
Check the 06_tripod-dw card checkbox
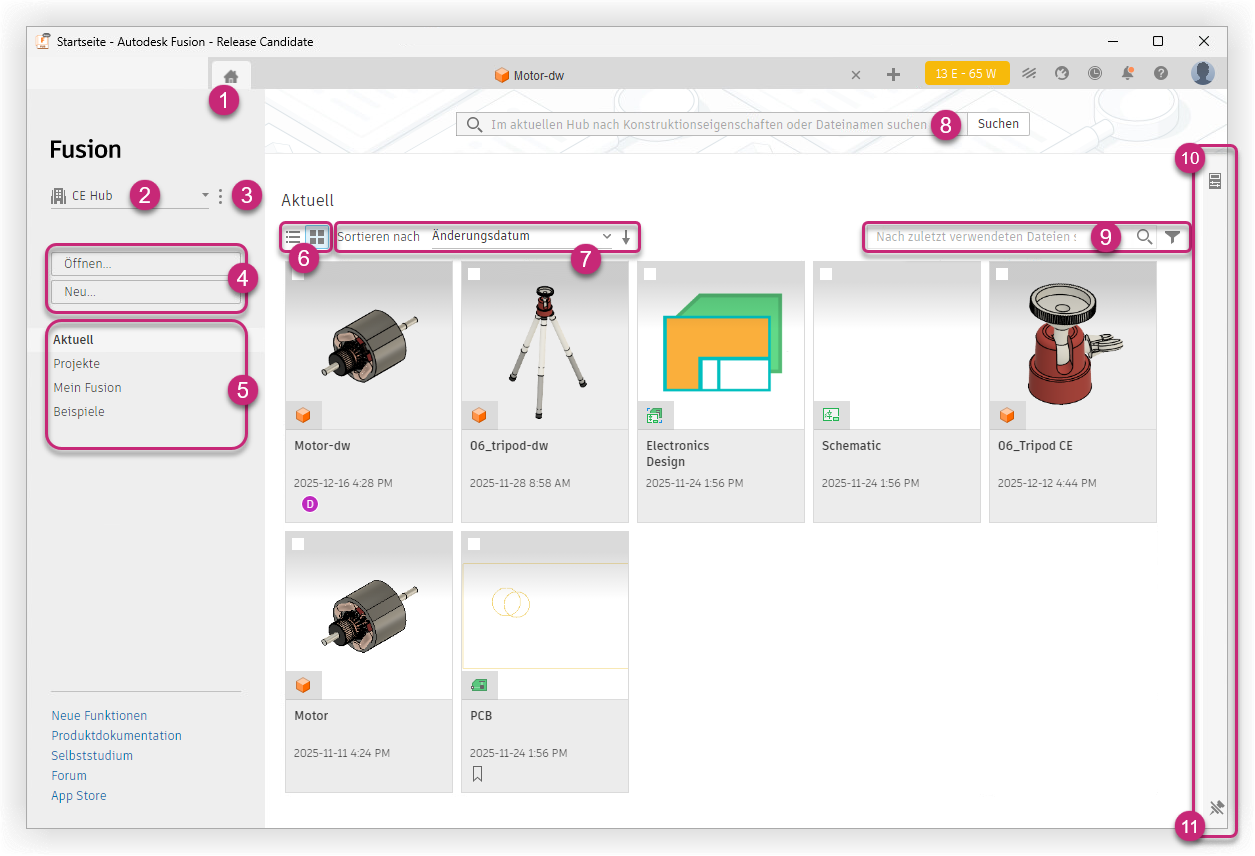click(x=474, y=274)
